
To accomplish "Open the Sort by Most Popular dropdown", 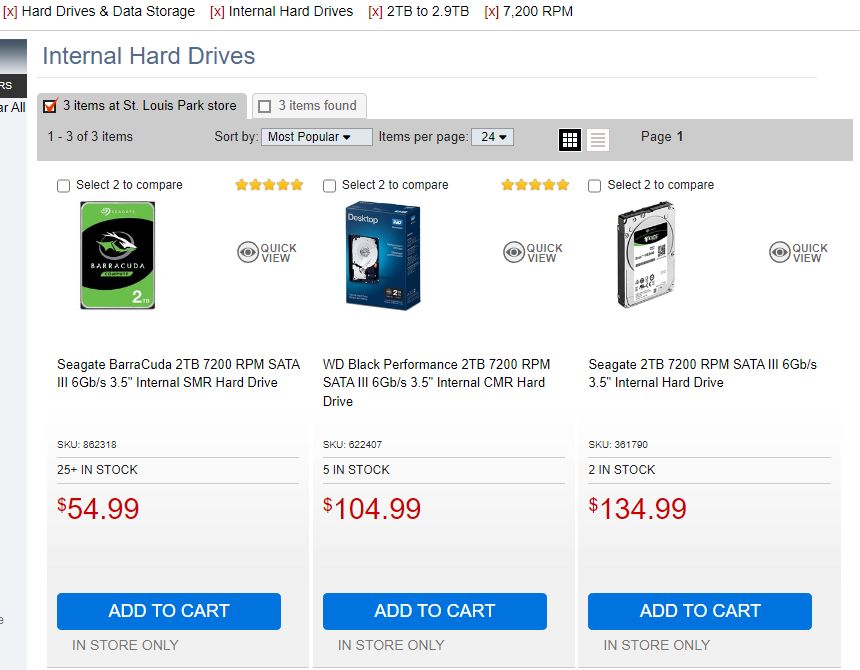I will pyautogui.click(x=316, y=137).
